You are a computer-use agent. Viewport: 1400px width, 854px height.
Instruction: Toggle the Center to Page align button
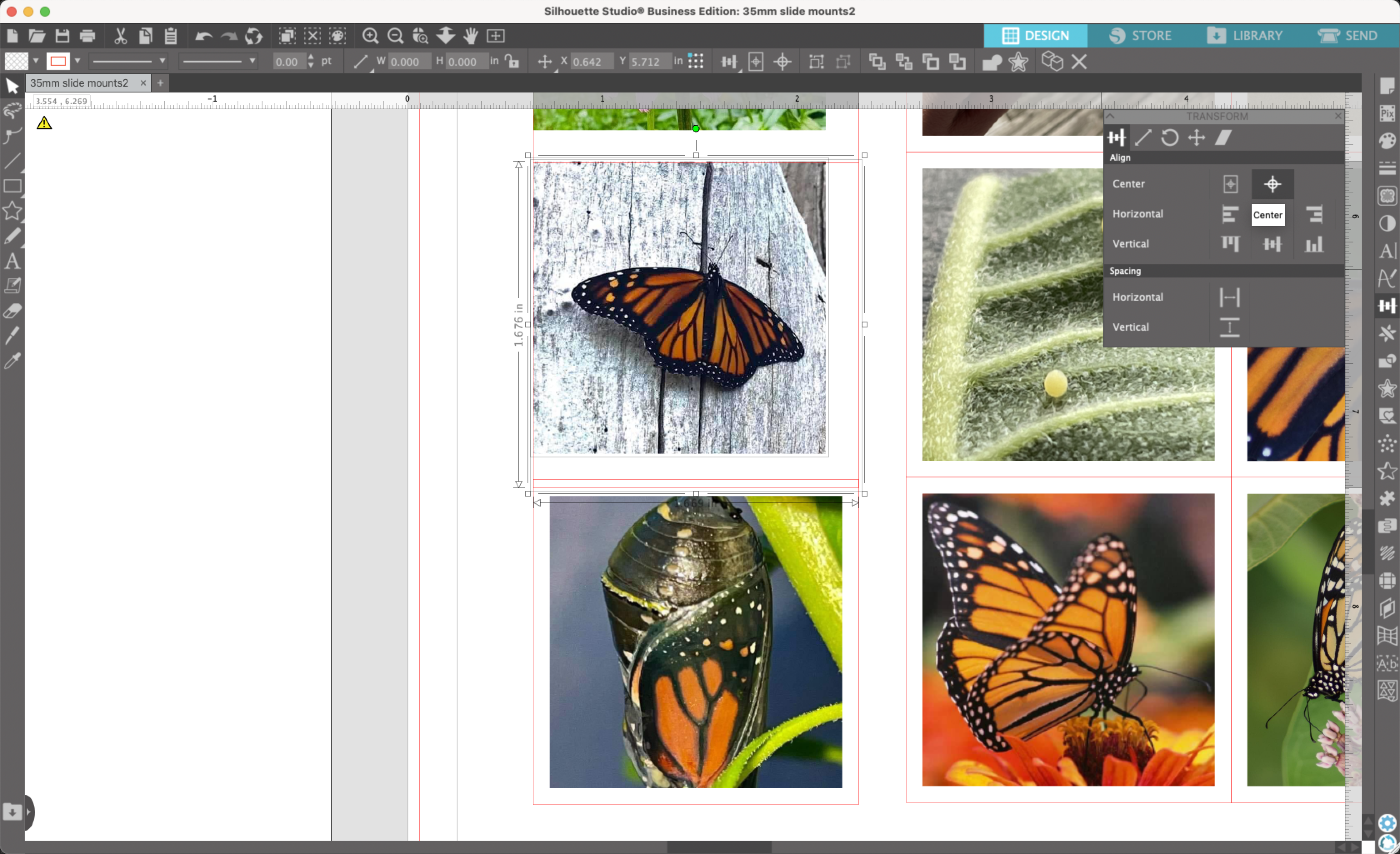pyautogui.click(x=1230, y=184)
